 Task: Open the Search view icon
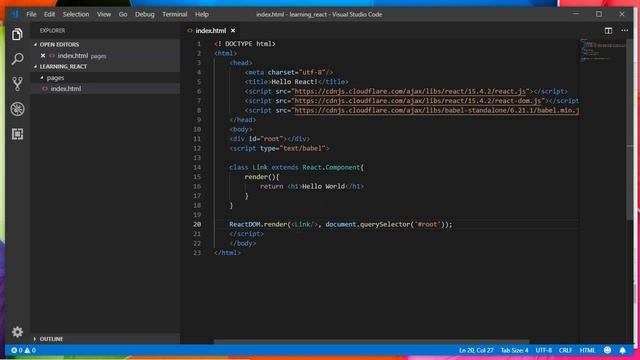(x=17, y=59)
